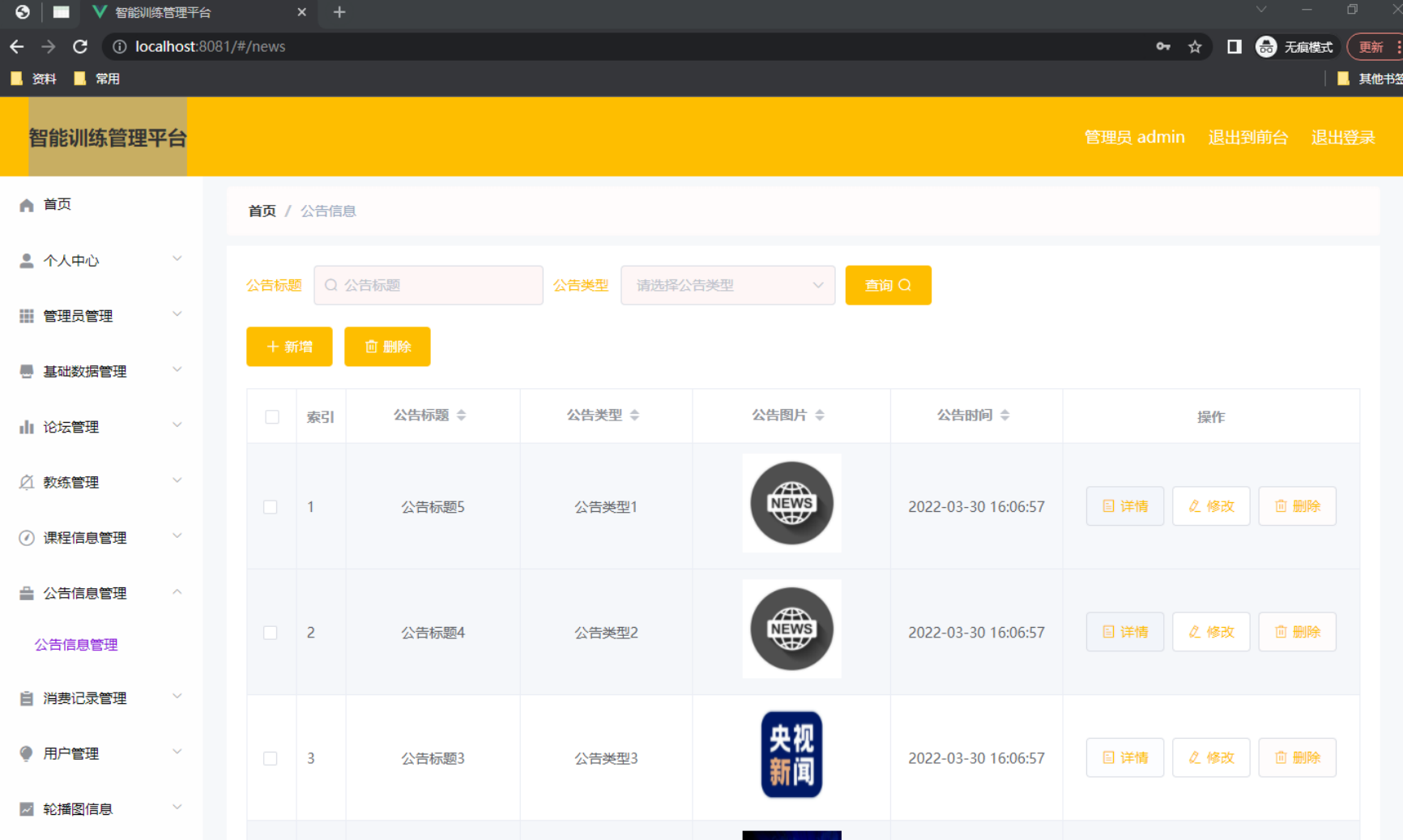The height and width of the screenshot is (840, 1403).
Task: Sort by 公告图片 column arrows
Action: (820, 416)
